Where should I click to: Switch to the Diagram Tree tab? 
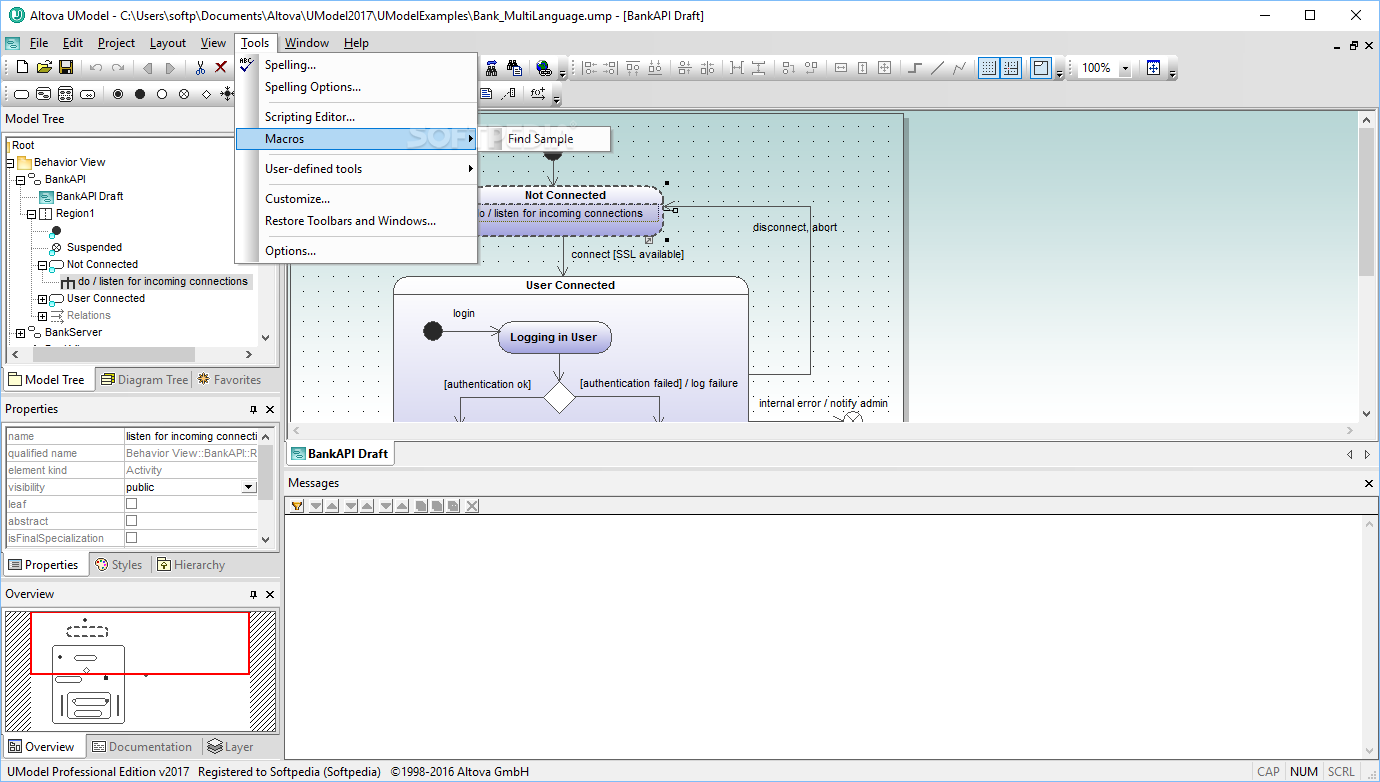point(144,380)
